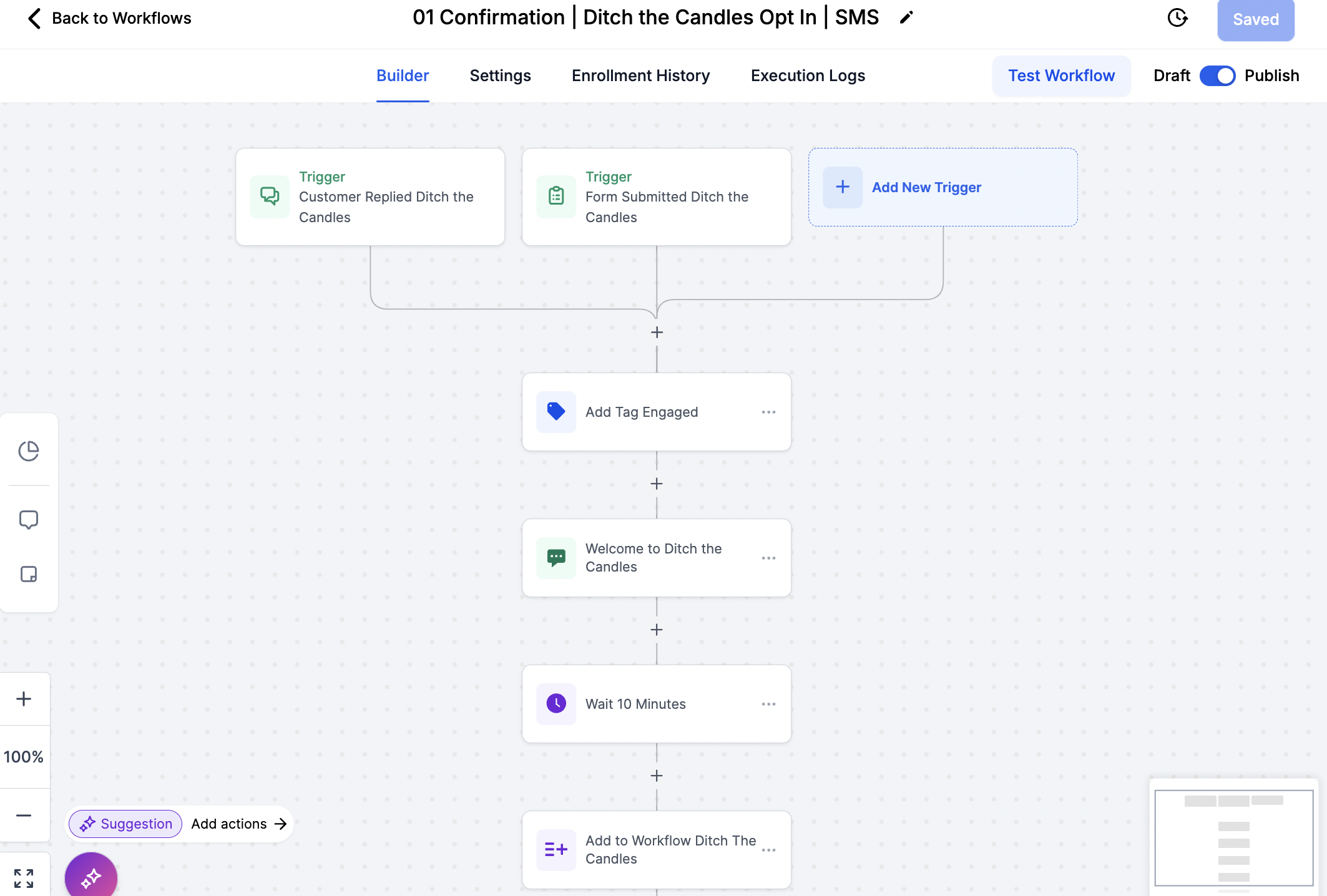This screenshot has width=1327, height=896.
Task: Add action below the triggers
Action: [x=657, y=333]
